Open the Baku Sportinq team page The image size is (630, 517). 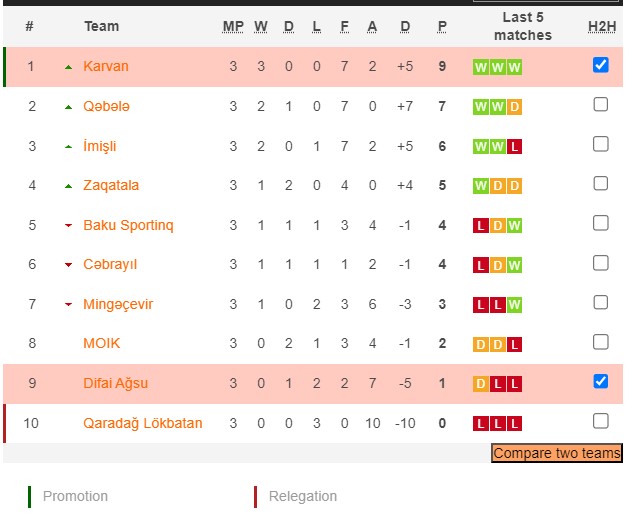click(128, 225)
